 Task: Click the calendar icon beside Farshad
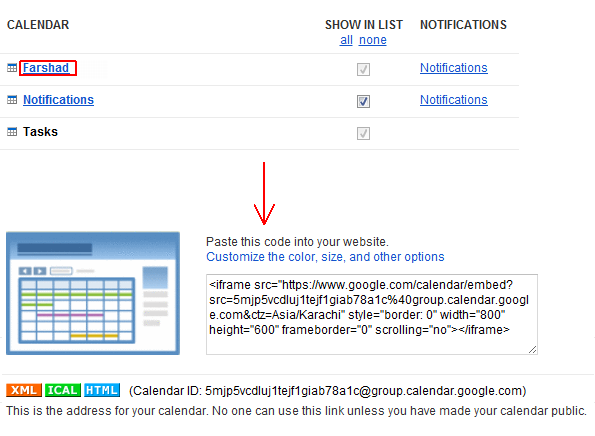pyautogui.click(x=12, y=68)
